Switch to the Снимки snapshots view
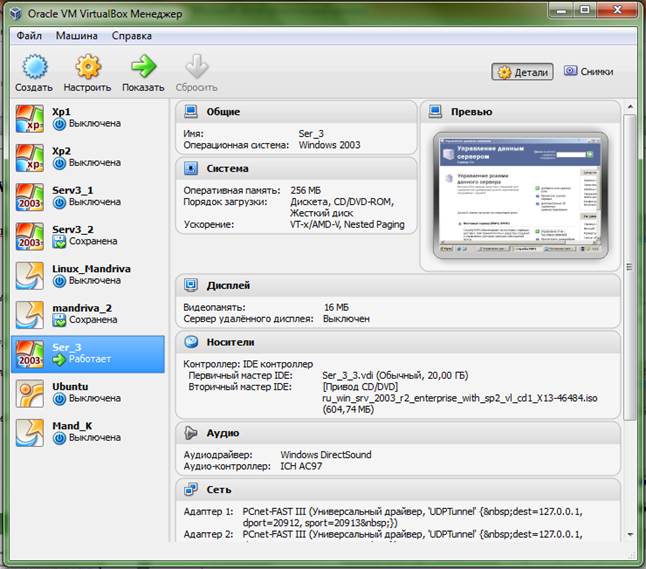646x569 pixels. click(588, 72)
